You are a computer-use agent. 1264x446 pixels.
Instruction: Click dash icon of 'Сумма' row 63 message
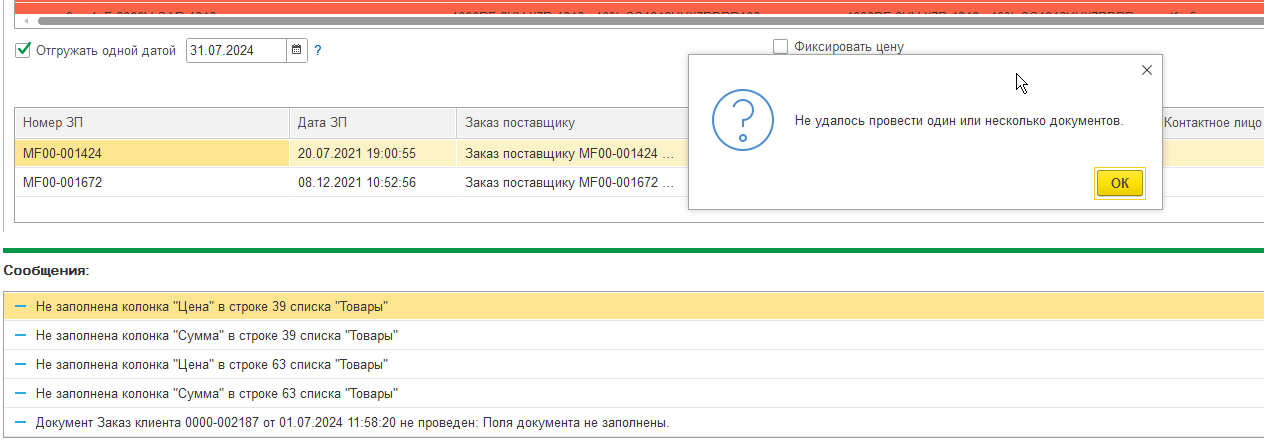(20, 393)
